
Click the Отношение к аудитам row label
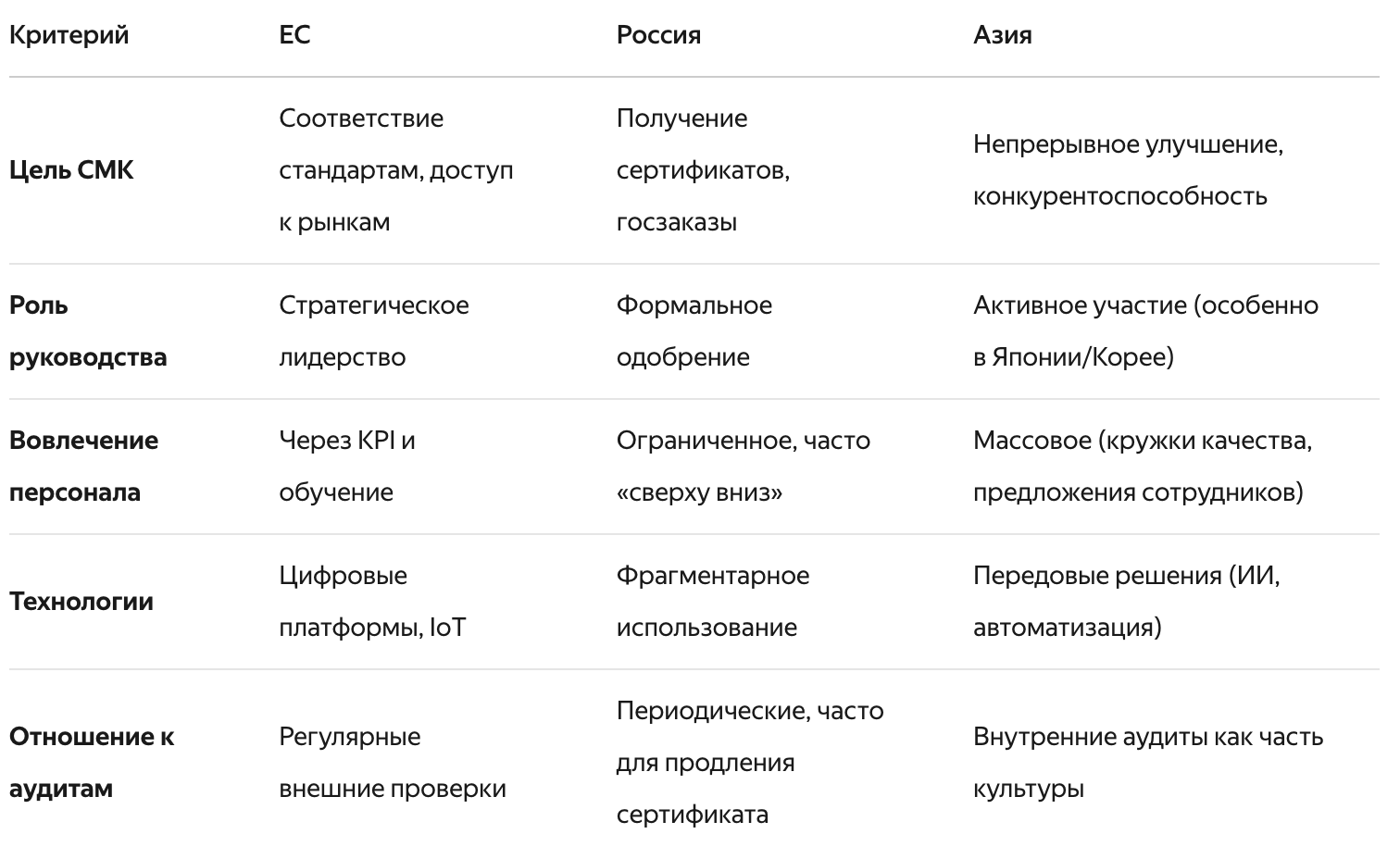pos(92,763)
